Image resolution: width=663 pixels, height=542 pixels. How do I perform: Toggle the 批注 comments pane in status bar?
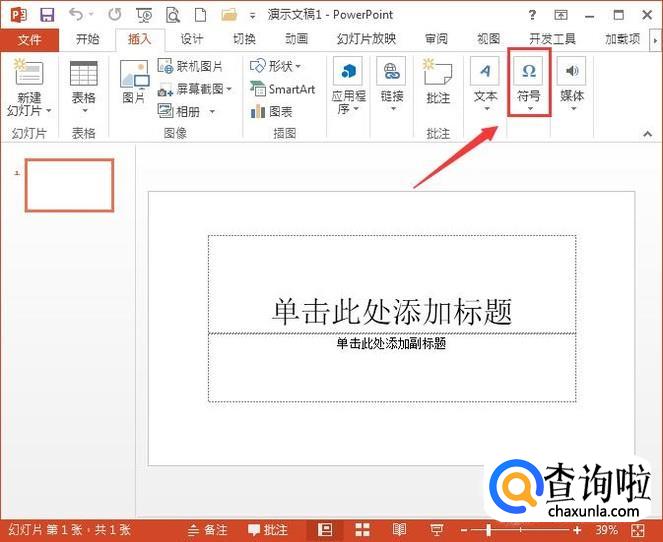[x=268, y=530]
